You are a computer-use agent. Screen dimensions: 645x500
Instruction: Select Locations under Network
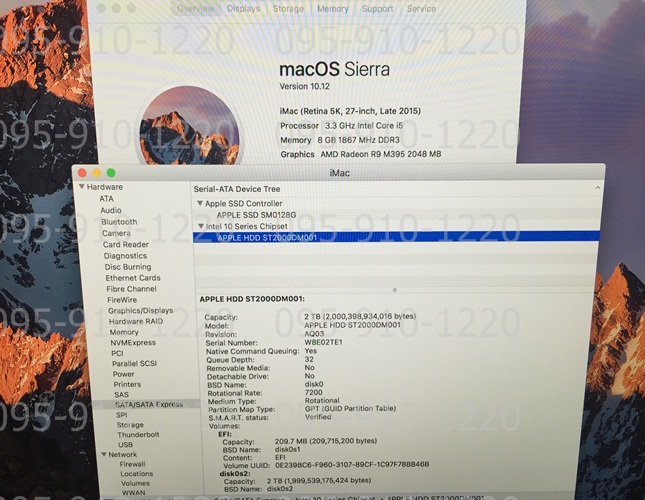tap(137, 474)
